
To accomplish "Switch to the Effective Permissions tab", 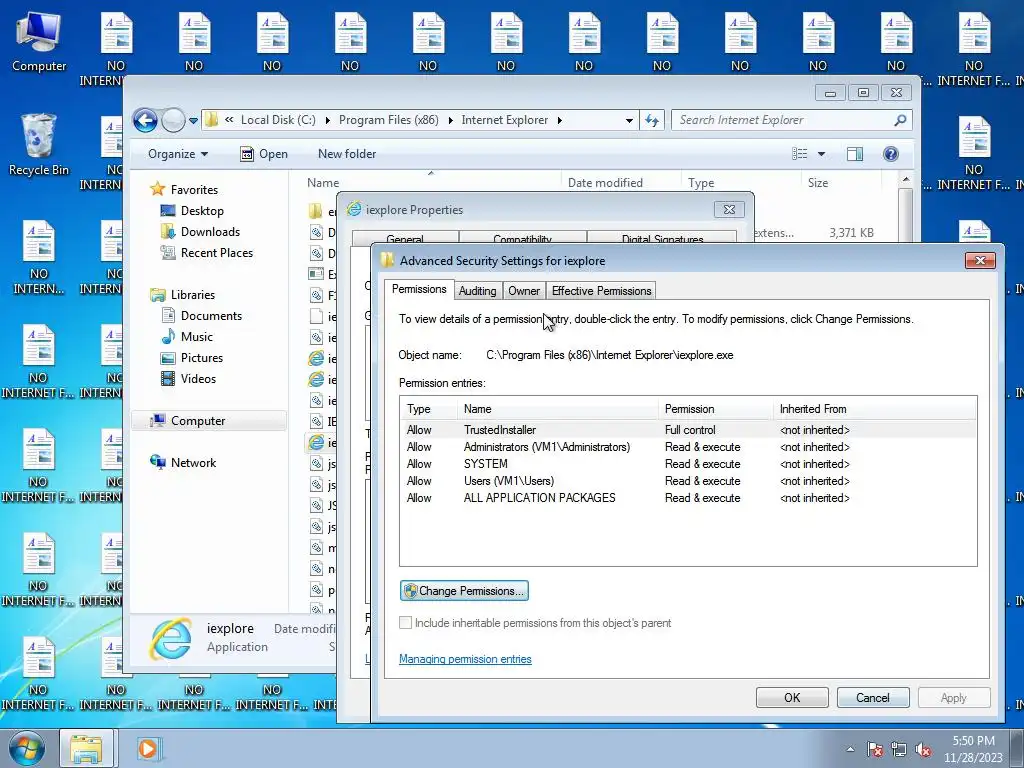I will point(601,291).
